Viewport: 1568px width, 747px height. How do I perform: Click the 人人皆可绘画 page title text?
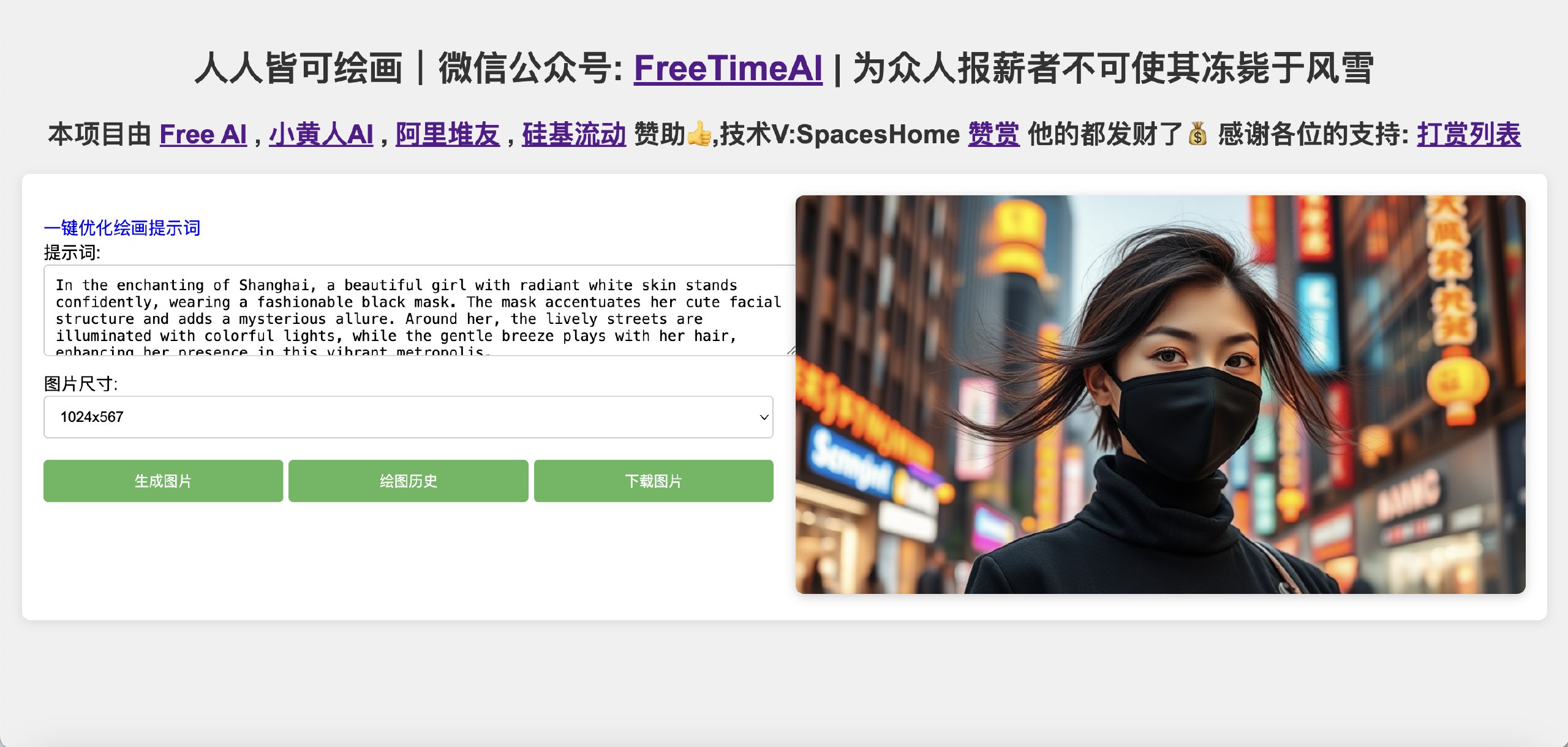pos(299,68)
